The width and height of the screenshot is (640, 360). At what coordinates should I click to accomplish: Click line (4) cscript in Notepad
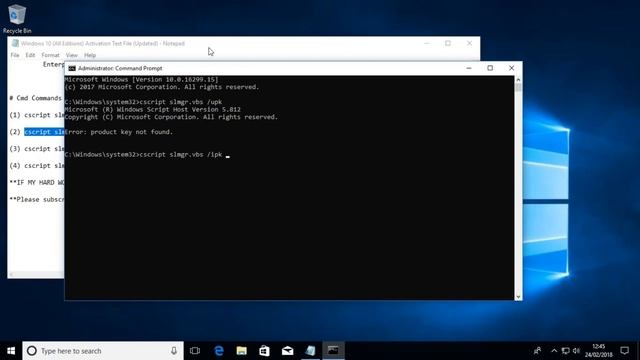tap(37, 165)
